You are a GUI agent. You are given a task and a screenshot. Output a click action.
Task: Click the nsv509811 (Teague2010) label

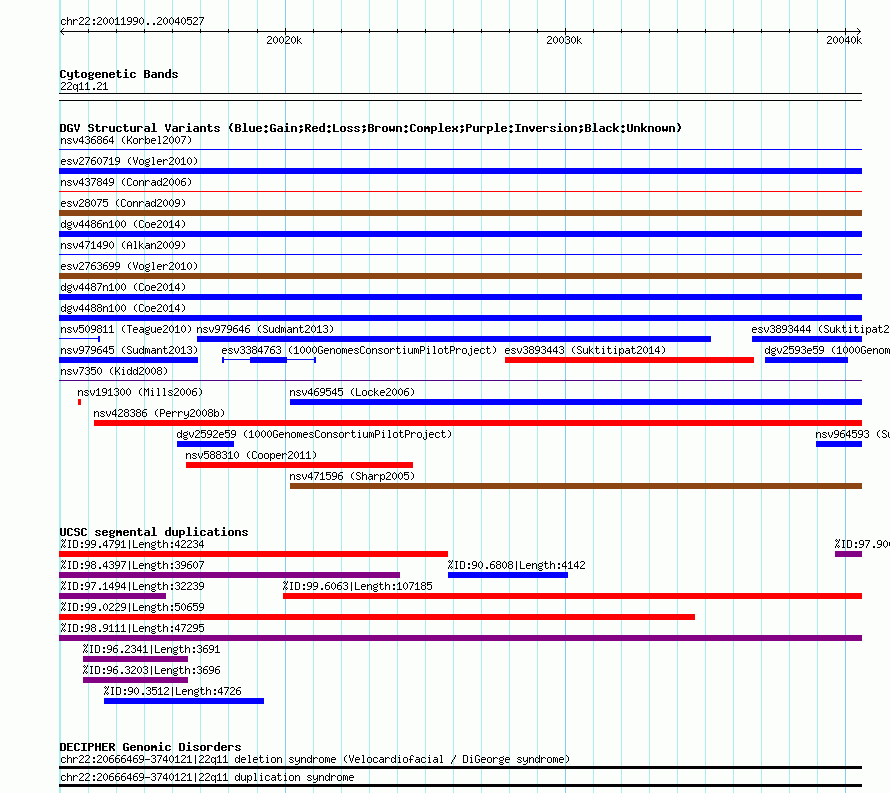(x=126, y=329)
